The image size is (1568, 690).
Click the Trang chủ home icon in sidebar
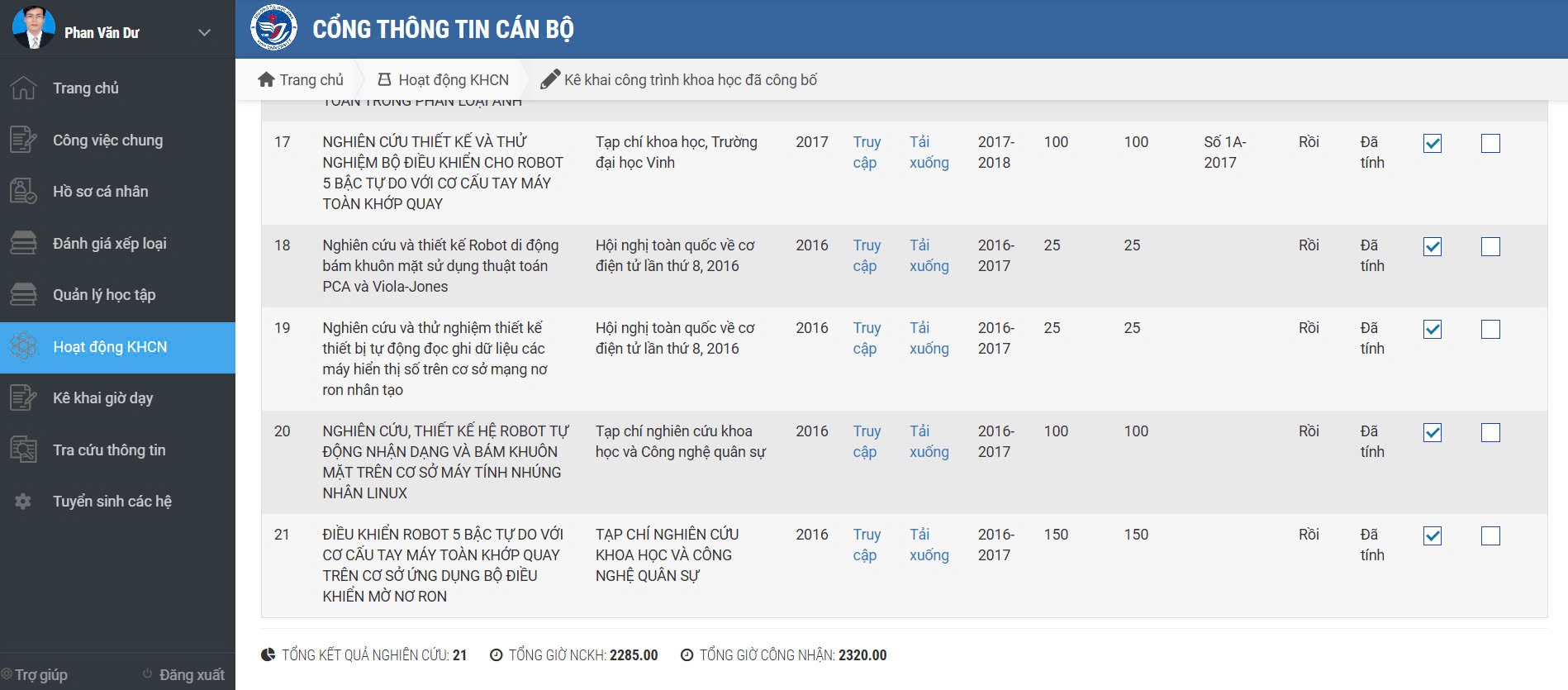point(23,88)
